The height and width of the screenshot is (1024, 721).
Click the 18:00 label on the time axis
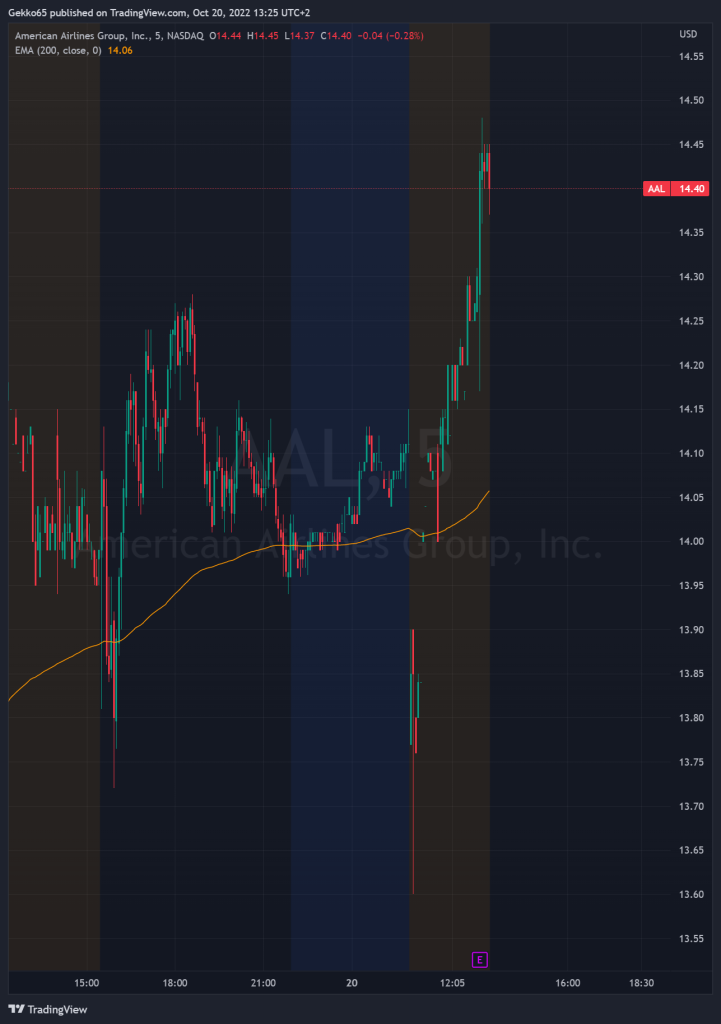pos(175,983)
